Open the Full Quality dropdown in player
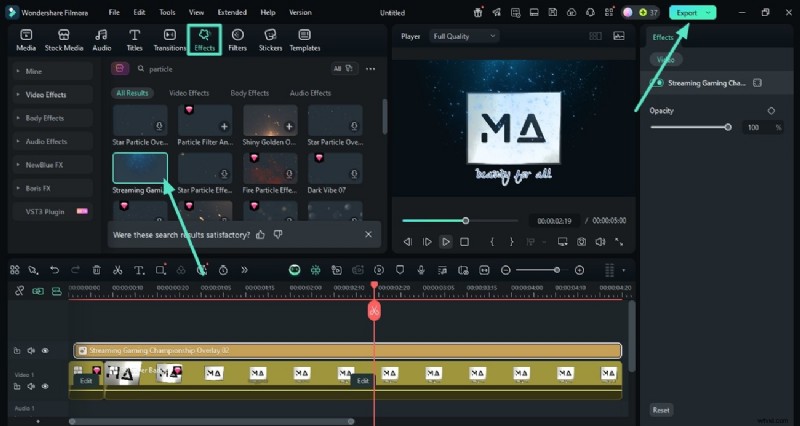 (x=464, y=36)
